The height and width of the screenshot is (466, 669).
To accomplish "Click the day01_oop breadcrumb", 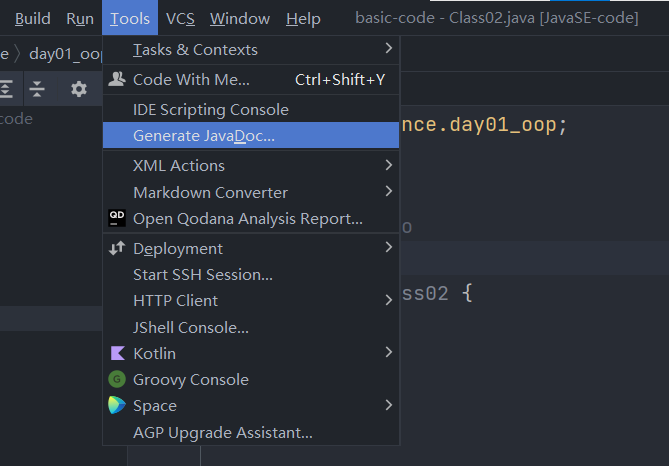I will click(65, 53).
